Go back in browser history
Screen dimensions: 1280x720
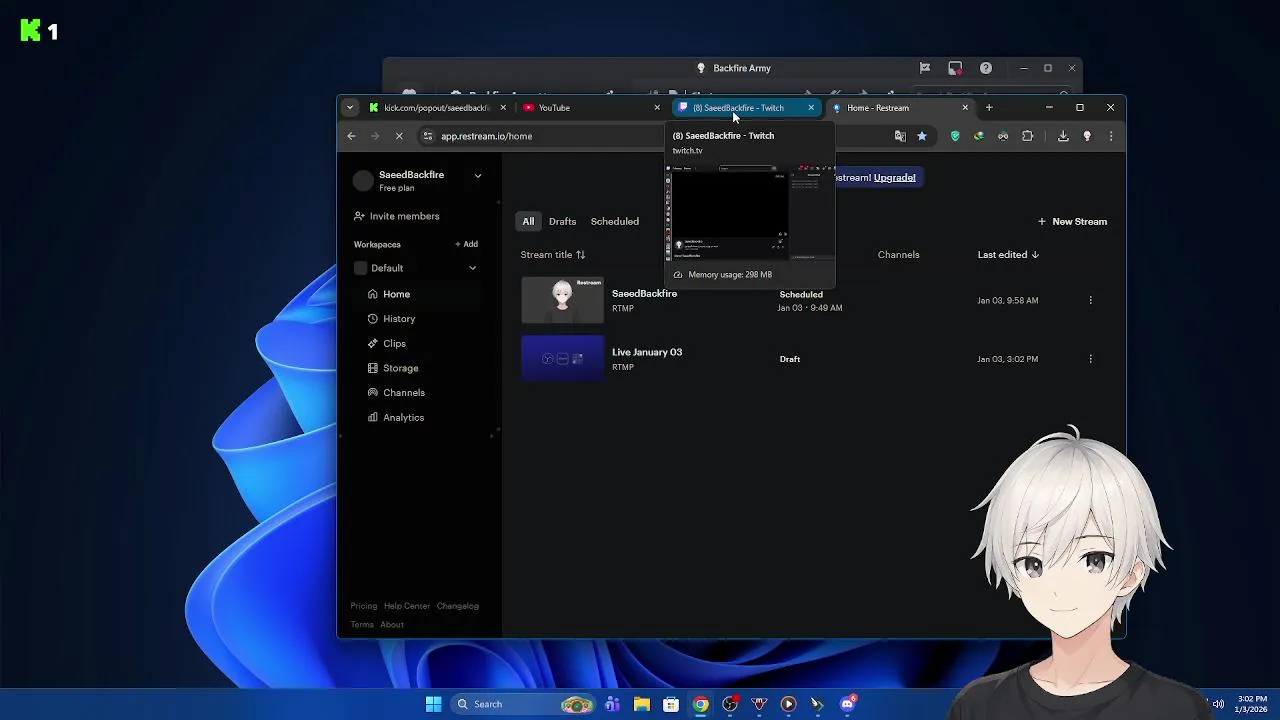(351, 136)
